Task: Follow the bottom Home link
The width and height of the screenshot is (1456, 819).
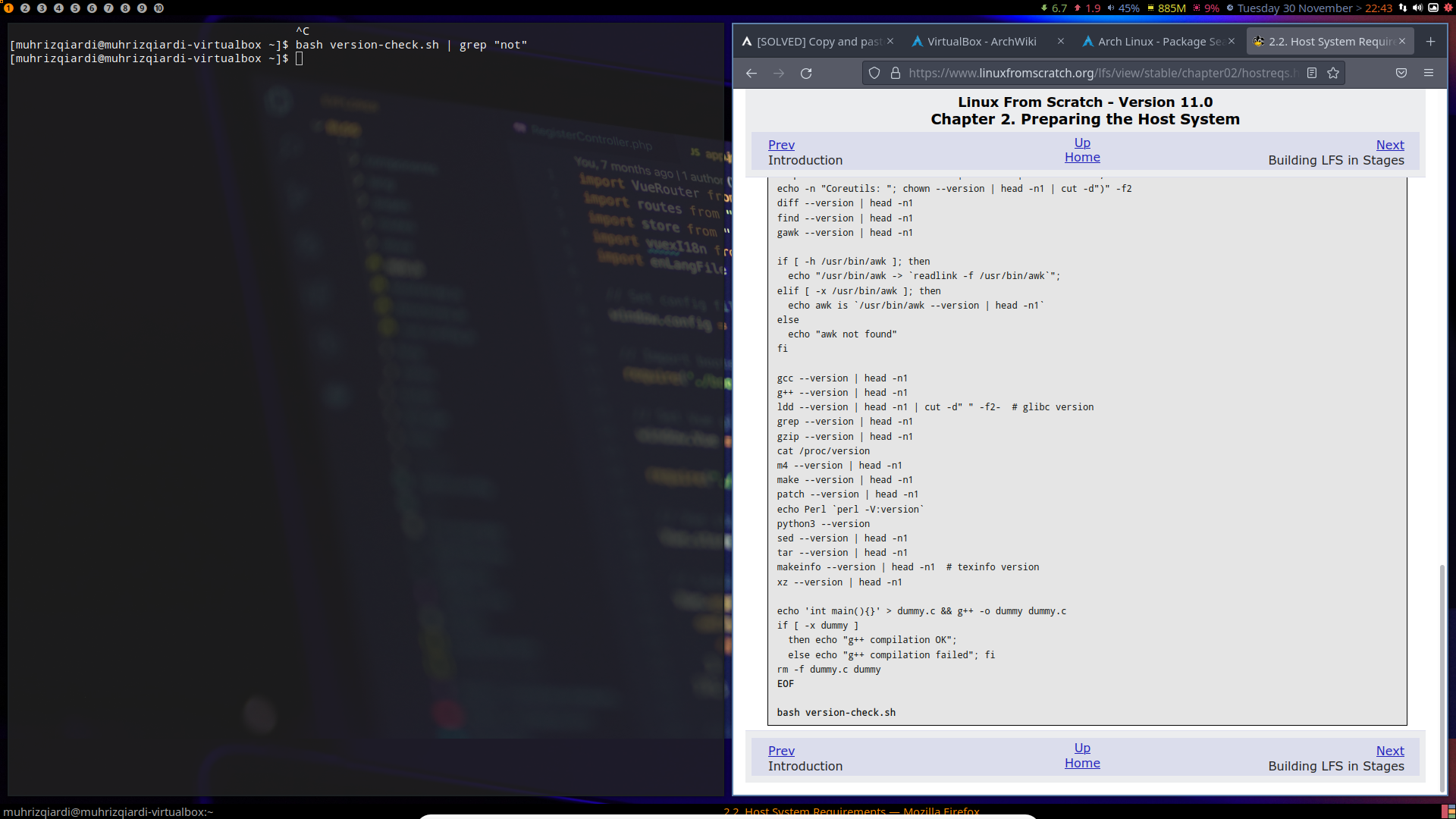Action: click(1082, 763)
